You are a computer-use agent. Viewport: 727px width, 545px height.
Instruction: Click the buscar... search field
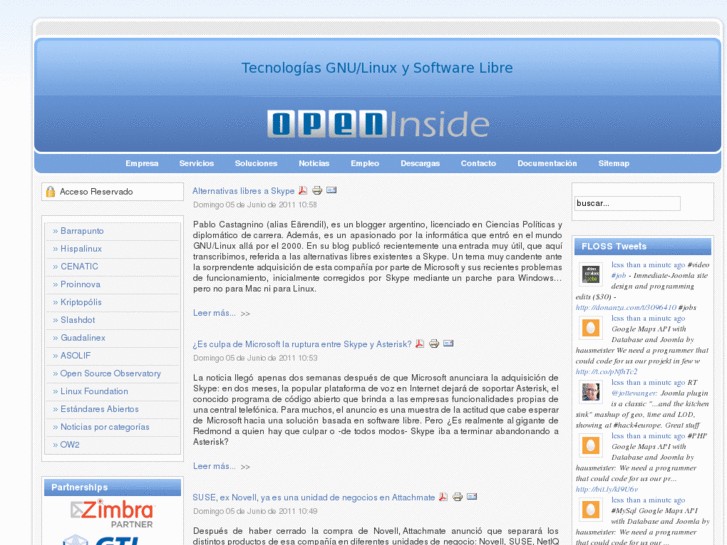[627, 203]
